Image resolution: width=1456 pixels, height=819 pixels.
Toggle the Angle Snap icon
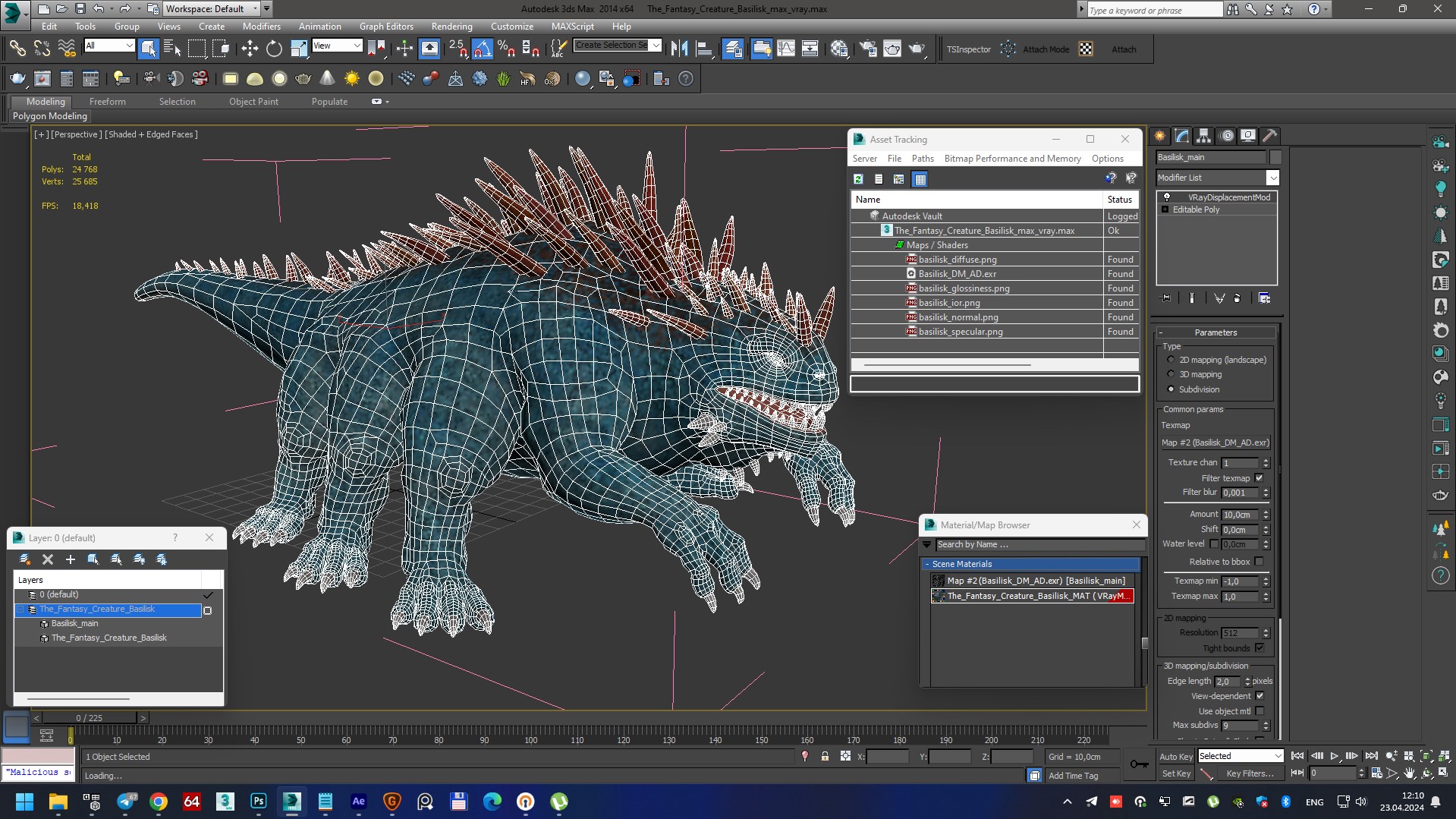pyautogui.click(x=483, y=49)
